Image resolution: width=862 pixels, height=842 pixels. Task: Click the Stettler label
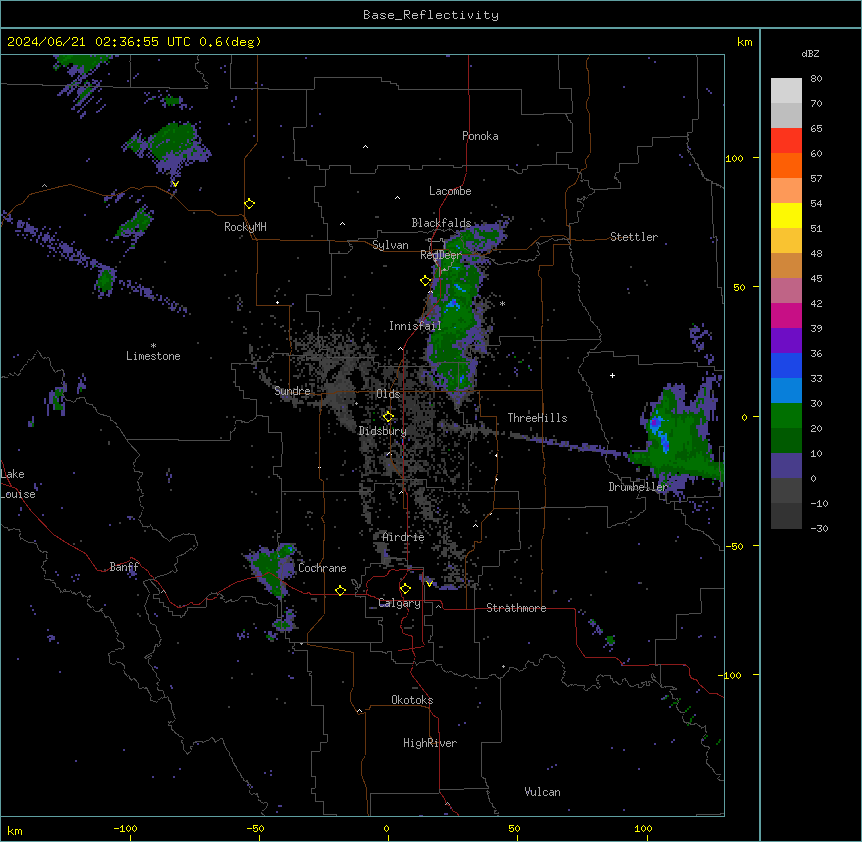pyautogui.click(x=634, y=237)
